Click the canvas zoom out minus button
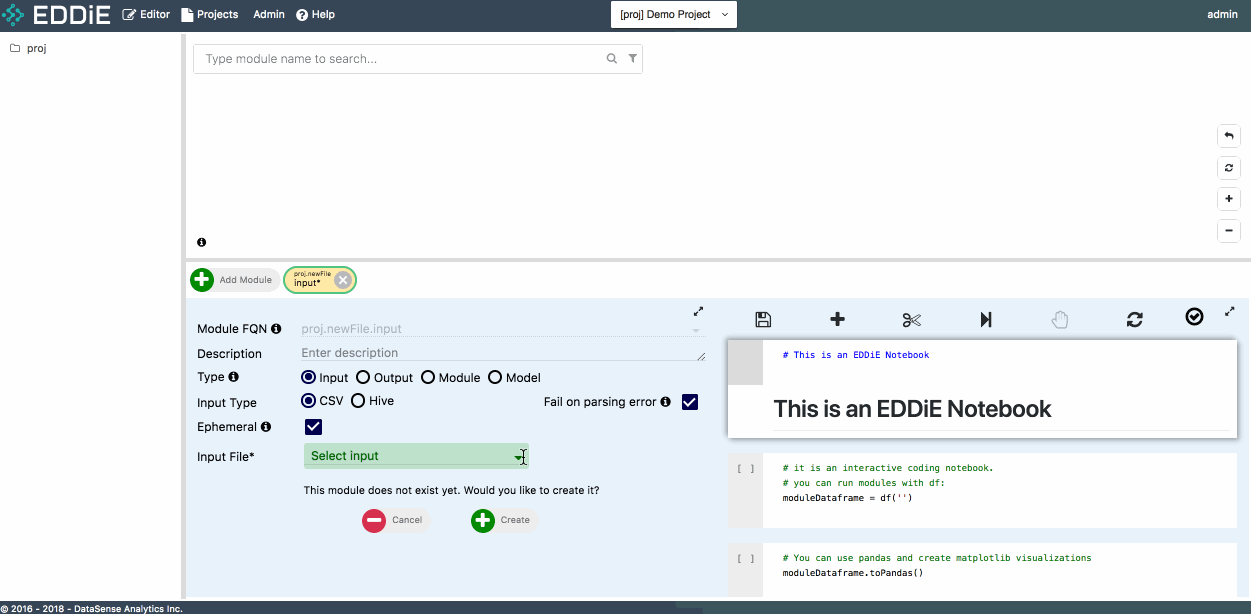The width and height of the screenshot is (1251, 614). click(x=1229, y=231)
